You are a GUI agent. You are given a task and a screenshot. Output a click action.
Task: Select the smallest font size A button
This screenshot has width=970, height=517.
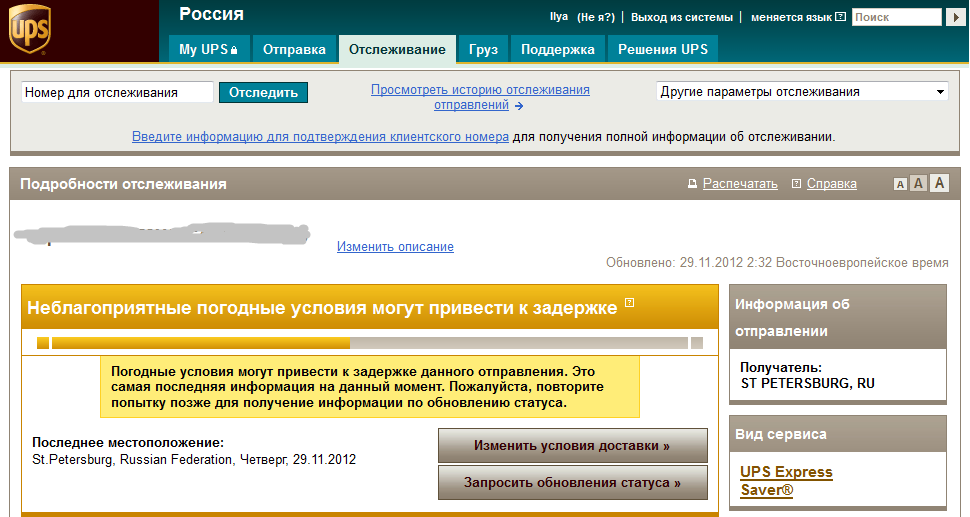pyautogui.click(x=900, y=184)
